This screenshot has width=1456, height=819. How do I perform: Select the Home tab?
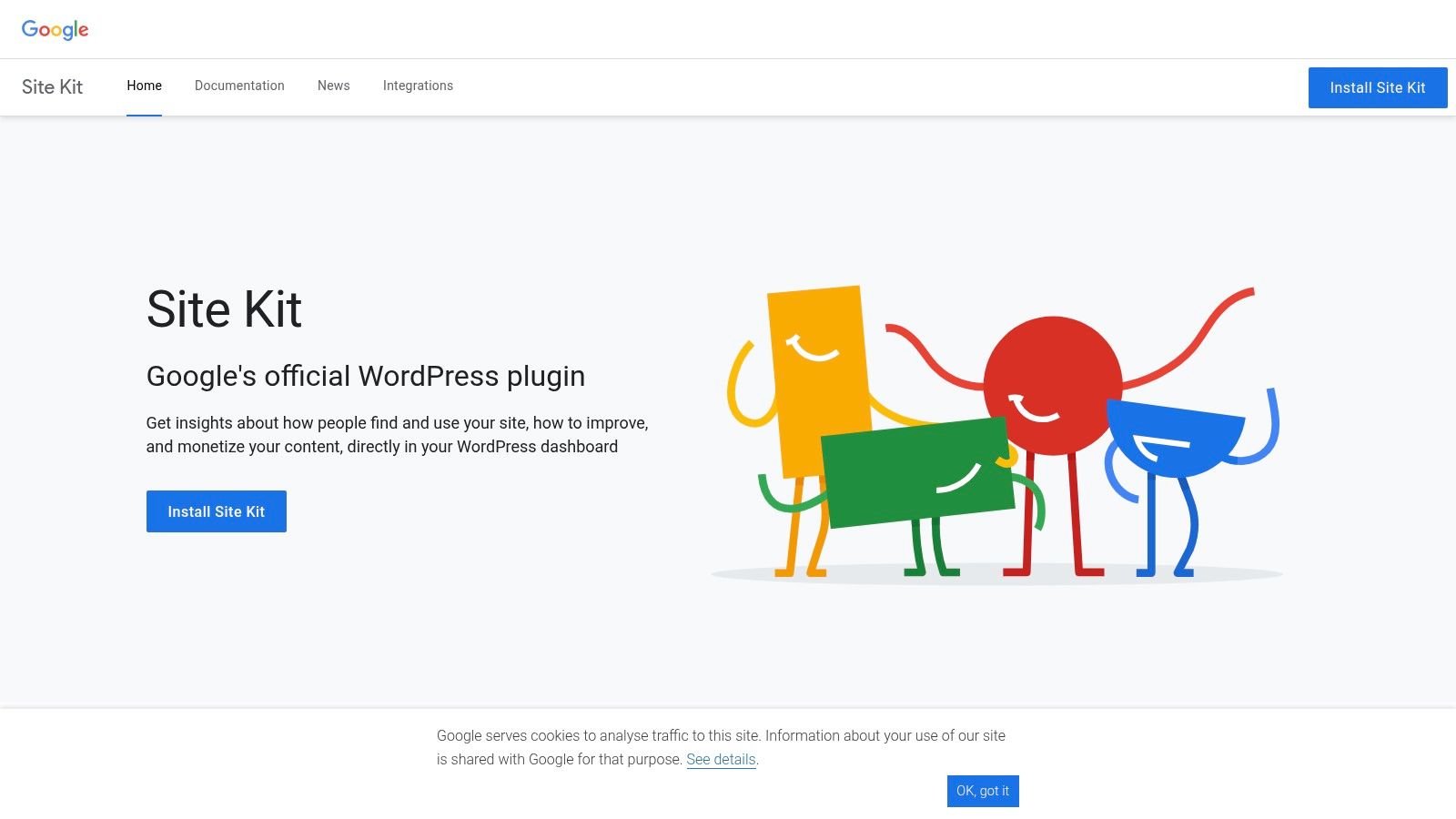144,86
